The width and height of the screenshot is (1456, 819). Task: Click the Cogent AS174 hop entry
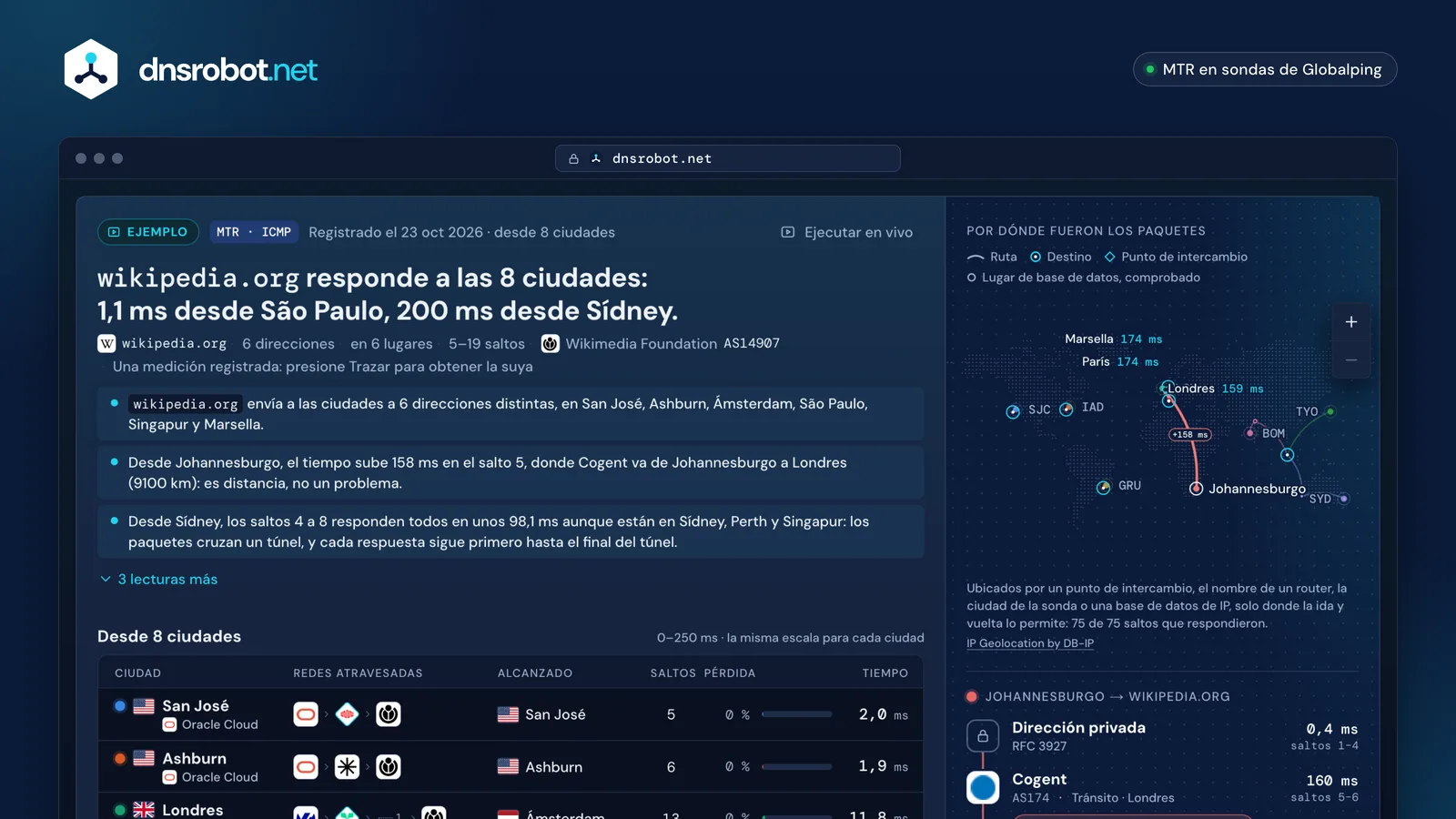(x=1163, y=788)
